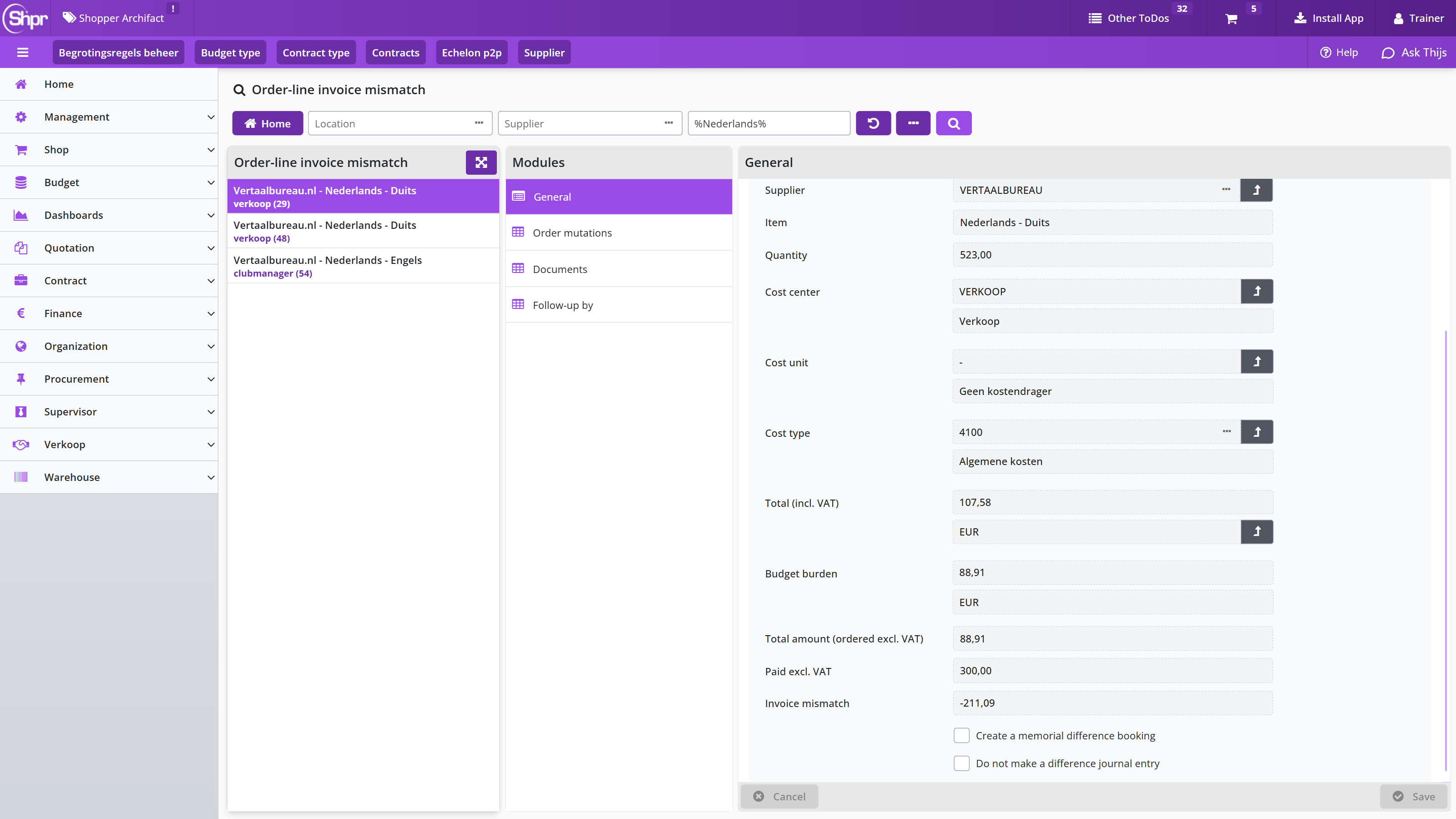The image size is (1456, 819).
Task: Click the Save button
Action: coord(1414,796)
